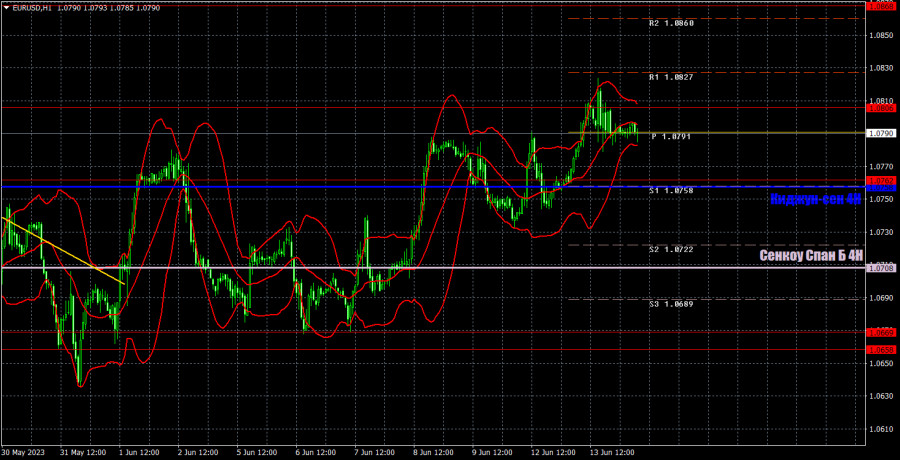The height and width of the screenshot is (460, 900).
Task: Select the R1 1.0827 resistance label
Action: point(670,77)
